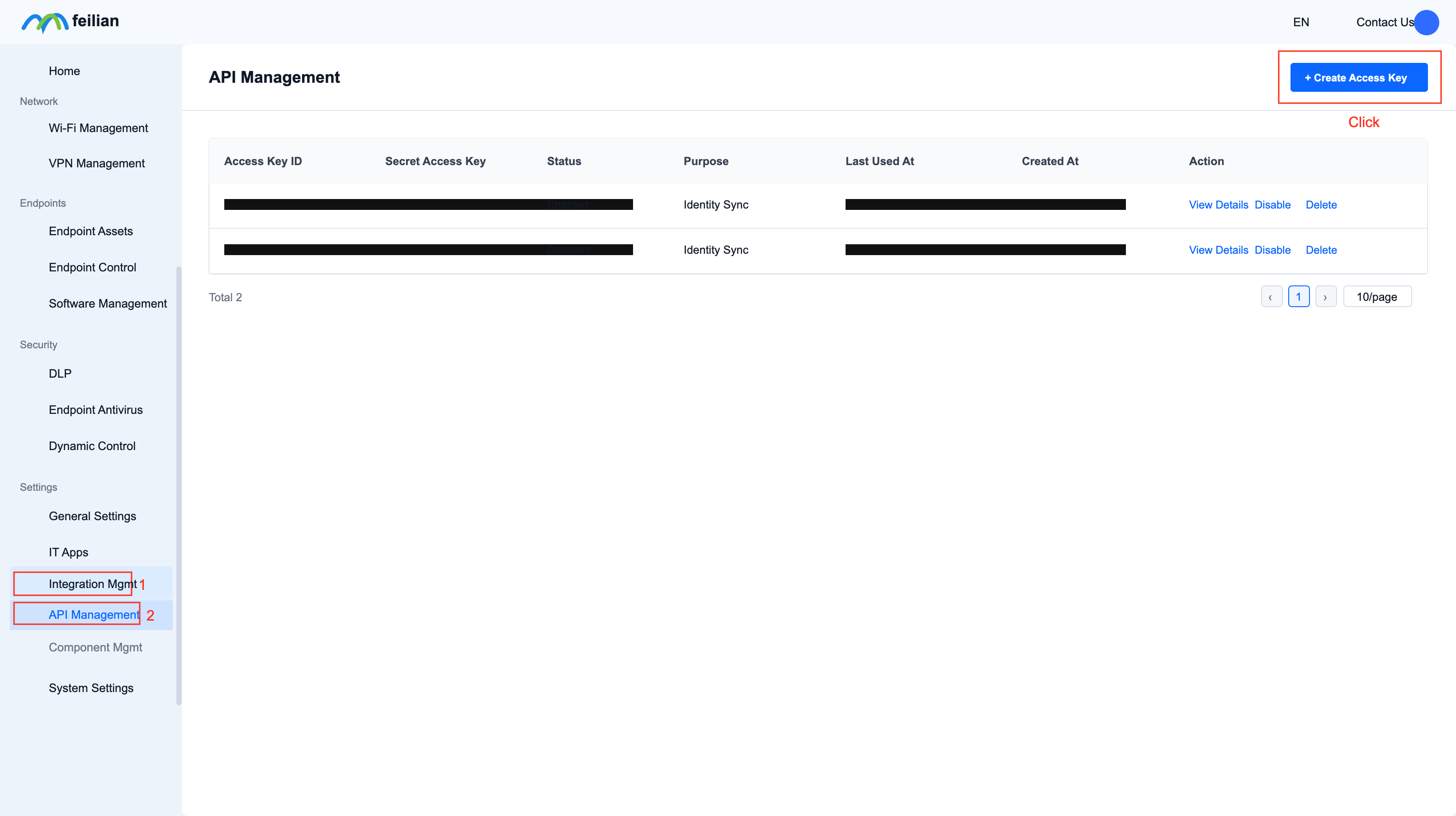This screenshot has height=816, width=1456.
Task: Open Endpoint Control page
Action: coord(92,267)
